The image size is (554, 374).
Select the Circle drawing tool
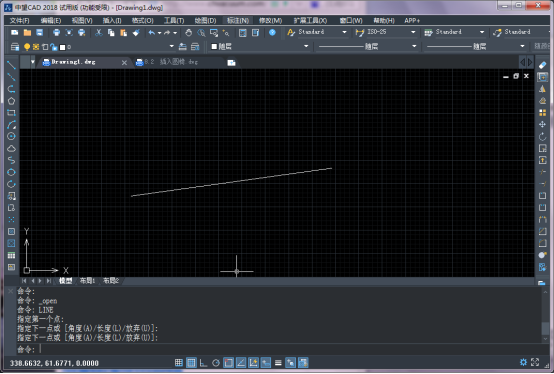click(x=11, y=136)
